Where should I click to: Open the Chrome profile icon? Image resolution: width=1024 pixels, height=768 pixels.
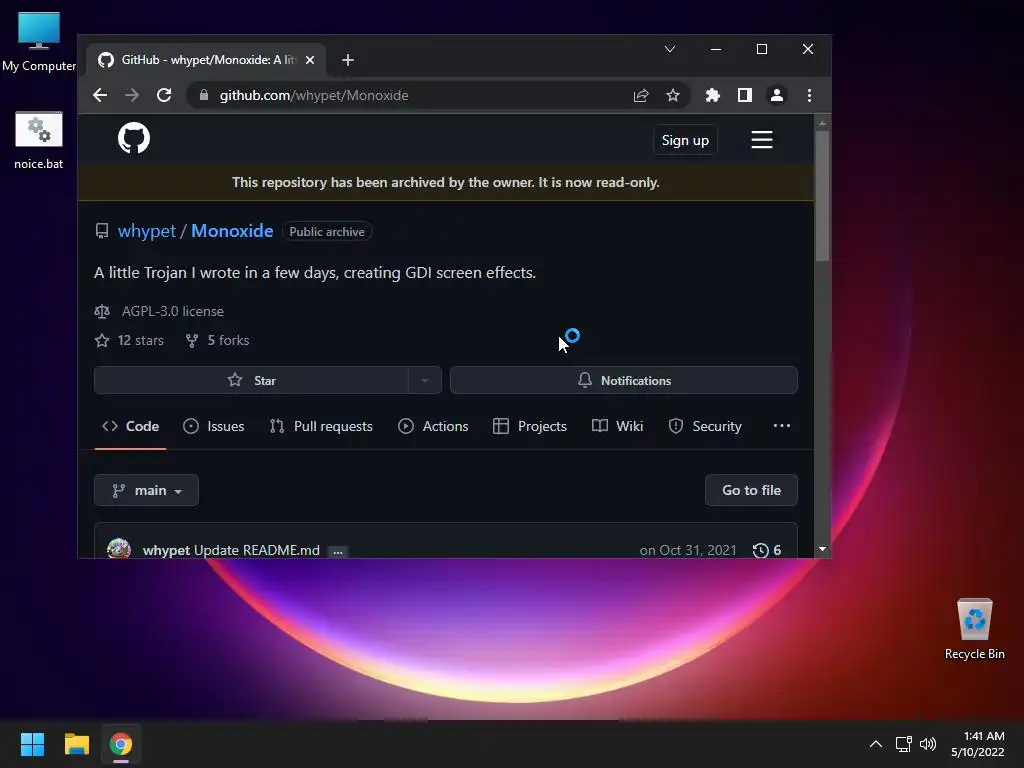pos(776,95)
